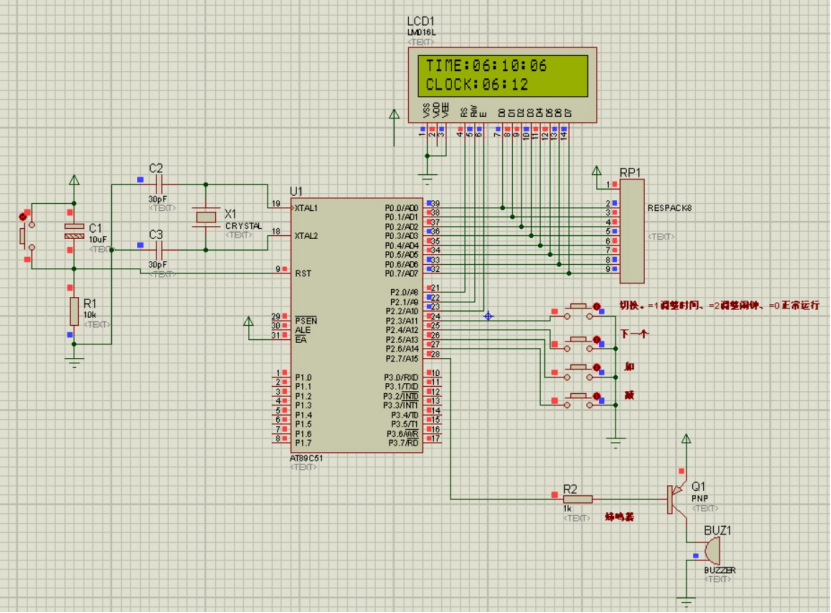Click the ALE pin label
This screenshot has height=613, width=831.
click(303, 330)
